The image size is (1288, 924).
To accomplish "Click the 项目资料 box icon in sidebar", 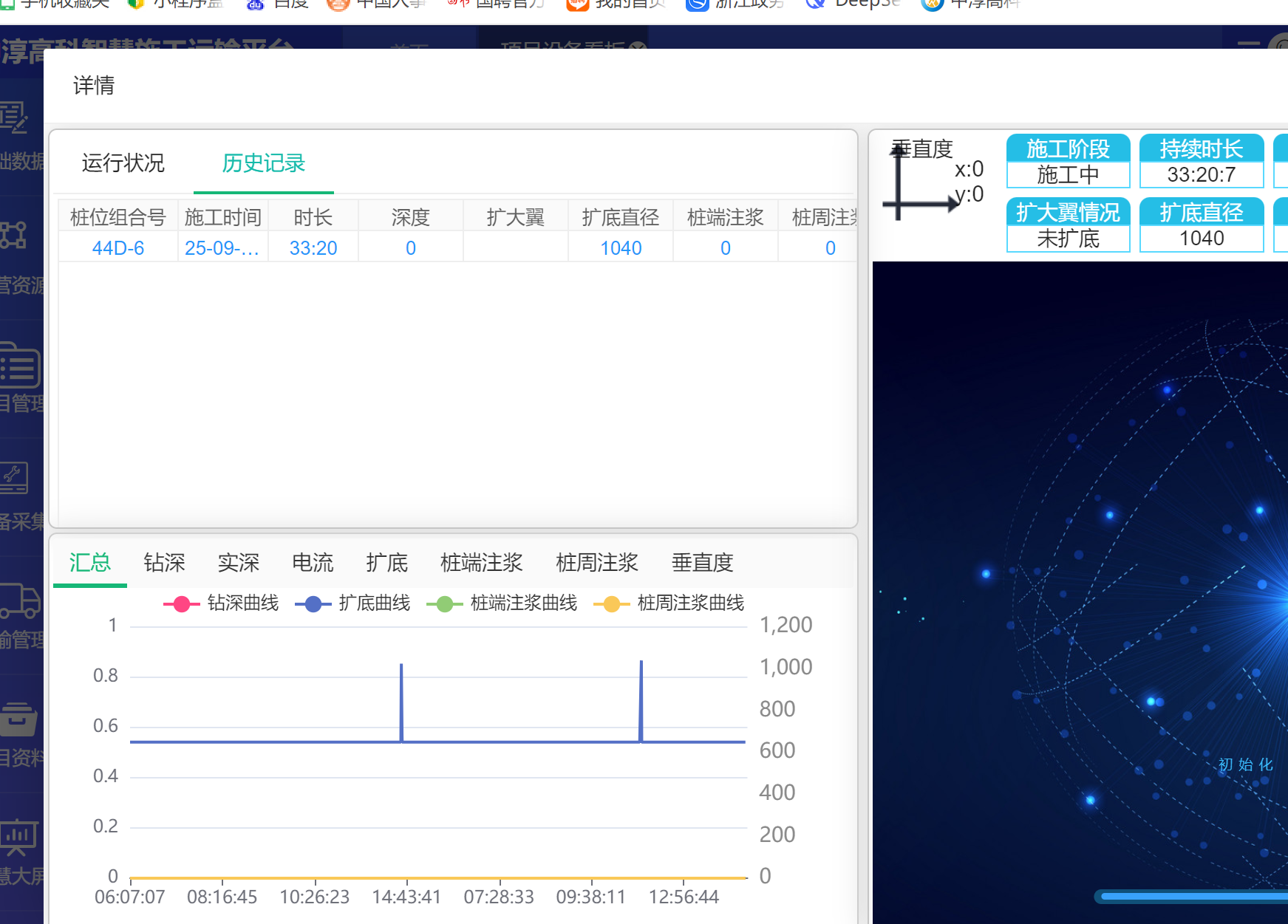I will pos(18,719).
